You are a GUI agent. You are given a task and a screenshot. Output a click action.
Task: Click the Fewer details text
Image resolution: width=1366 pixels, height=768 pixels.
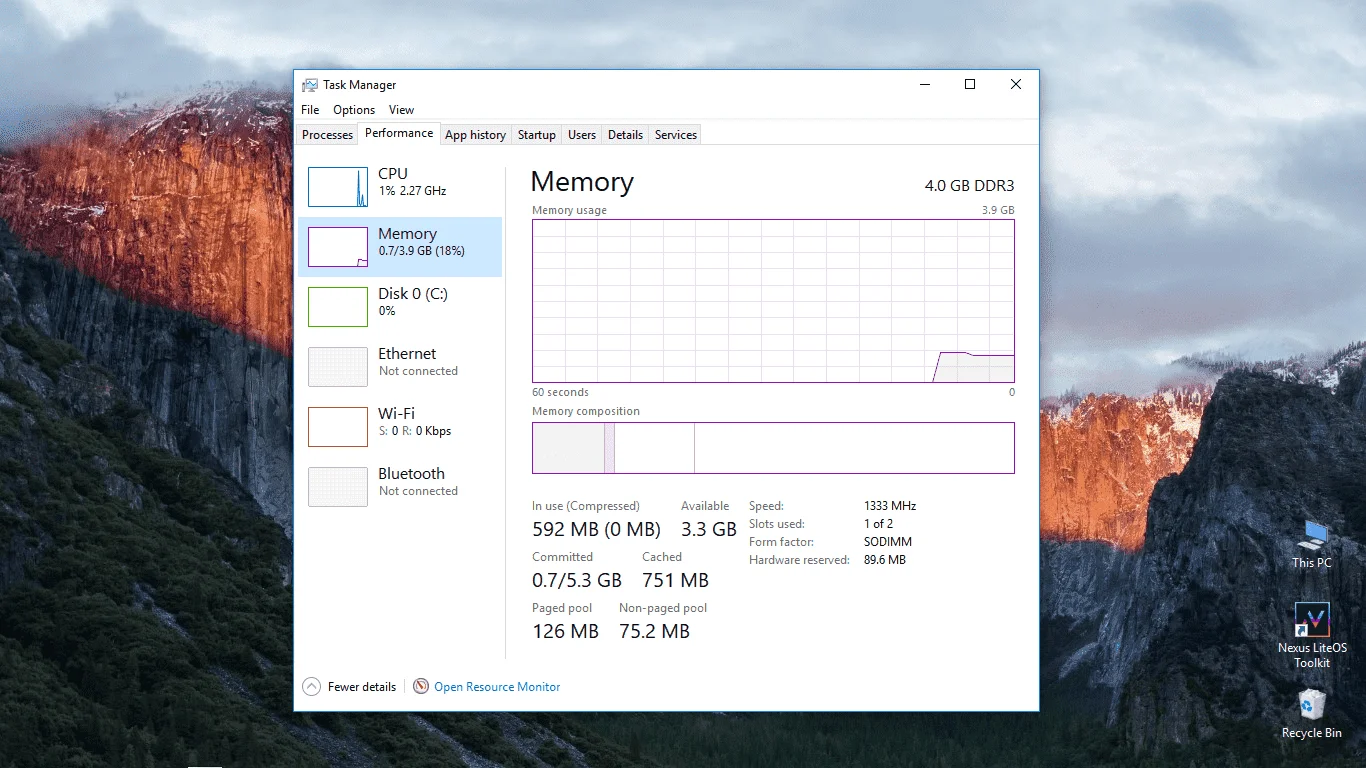[362, 687]
